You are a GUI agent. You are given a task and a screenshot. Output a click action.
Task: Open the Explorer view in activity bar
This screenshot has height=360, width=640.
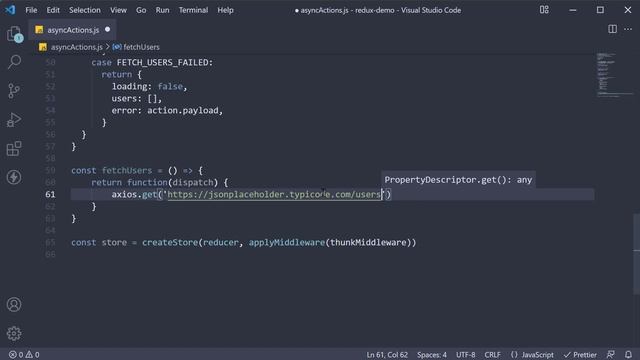click(x=14, y=34)
